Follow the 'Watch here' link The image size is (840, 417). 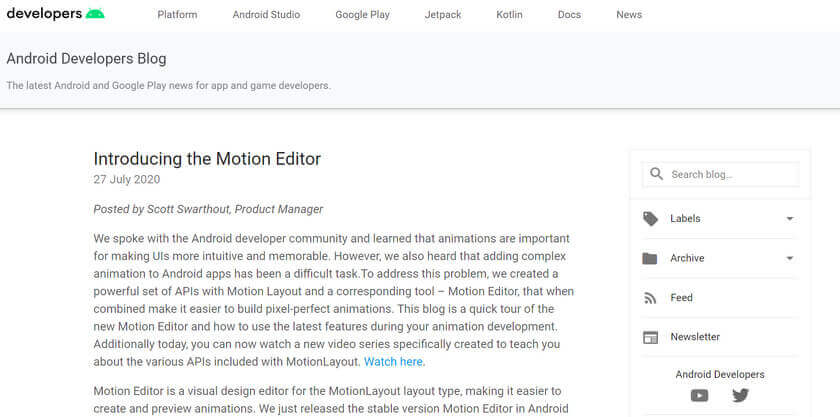pyautogui.click(x=393, y=362)
